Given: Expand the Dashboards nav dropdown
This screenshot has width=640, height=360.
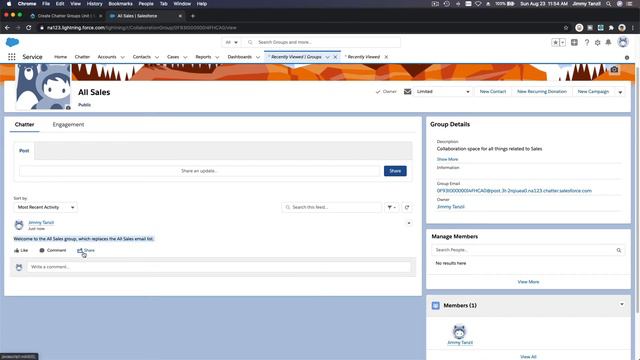Looking at the screenshot, I should tap(258, 57).
